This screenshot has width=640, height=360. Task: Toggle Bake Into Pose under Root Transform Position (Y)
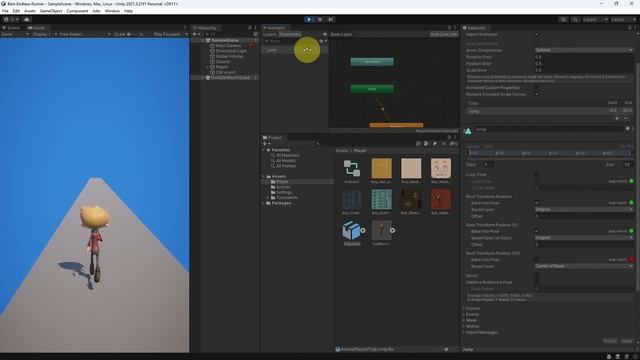tap(537, 231)
